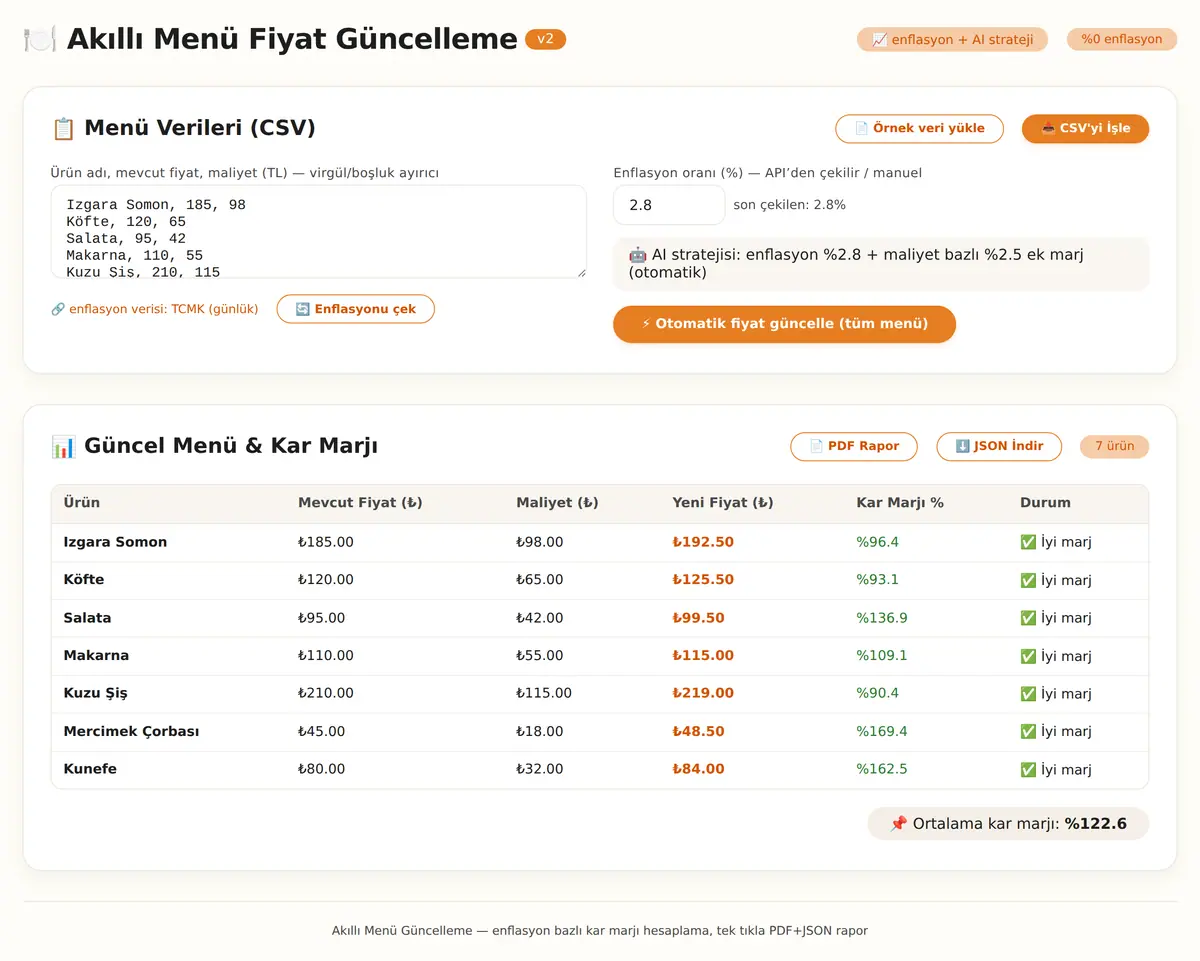Focus the CSV menu data text area
The height and width of the screenshot is (961, 1200).
coord(318,231)
